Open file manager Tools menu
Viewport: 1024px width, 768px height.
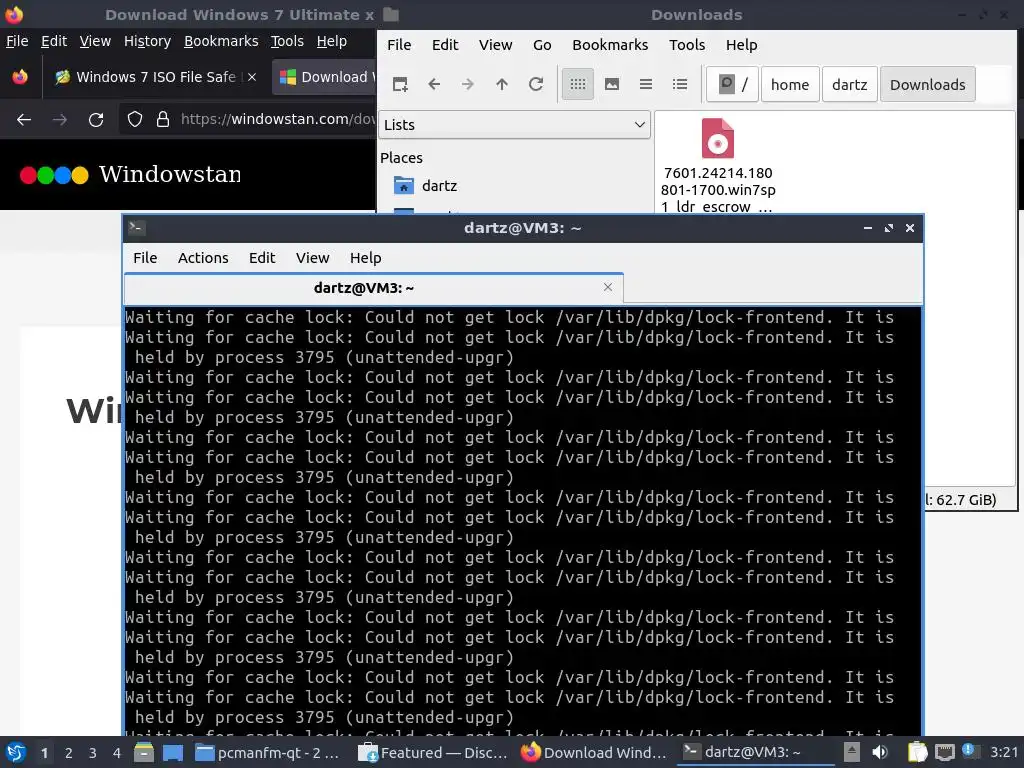coord(687,45)
